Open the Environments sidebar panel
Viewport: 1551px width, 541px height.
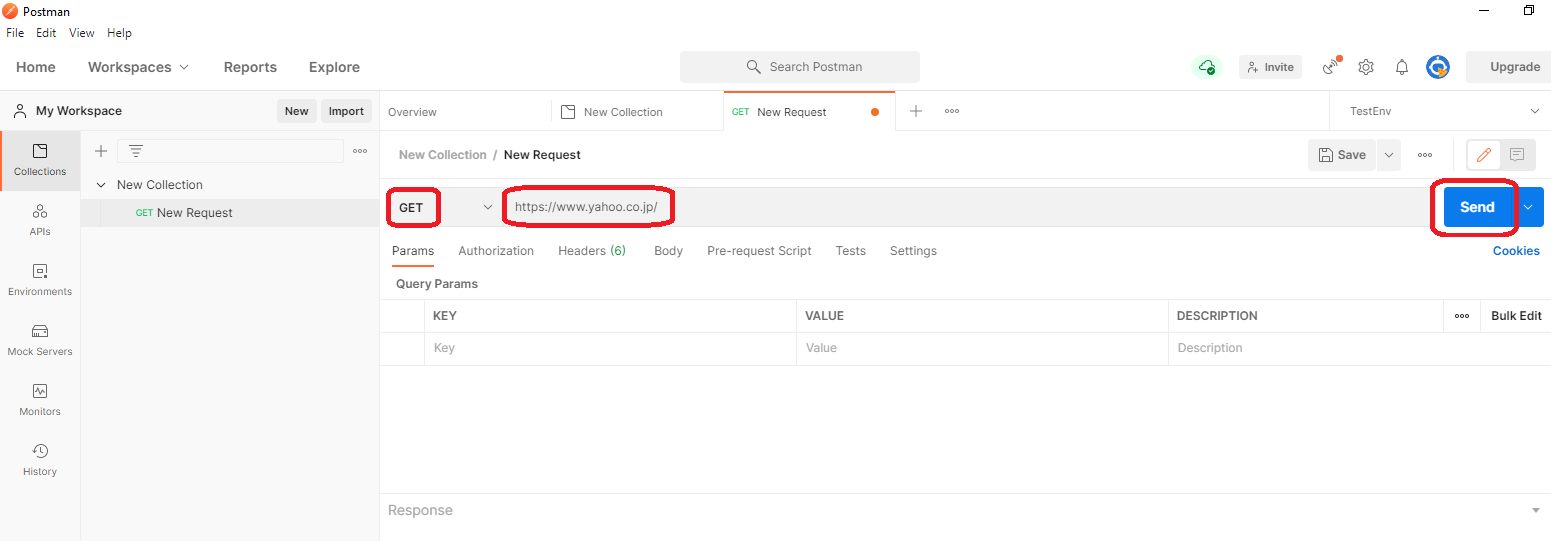click(x=40, y=280)
